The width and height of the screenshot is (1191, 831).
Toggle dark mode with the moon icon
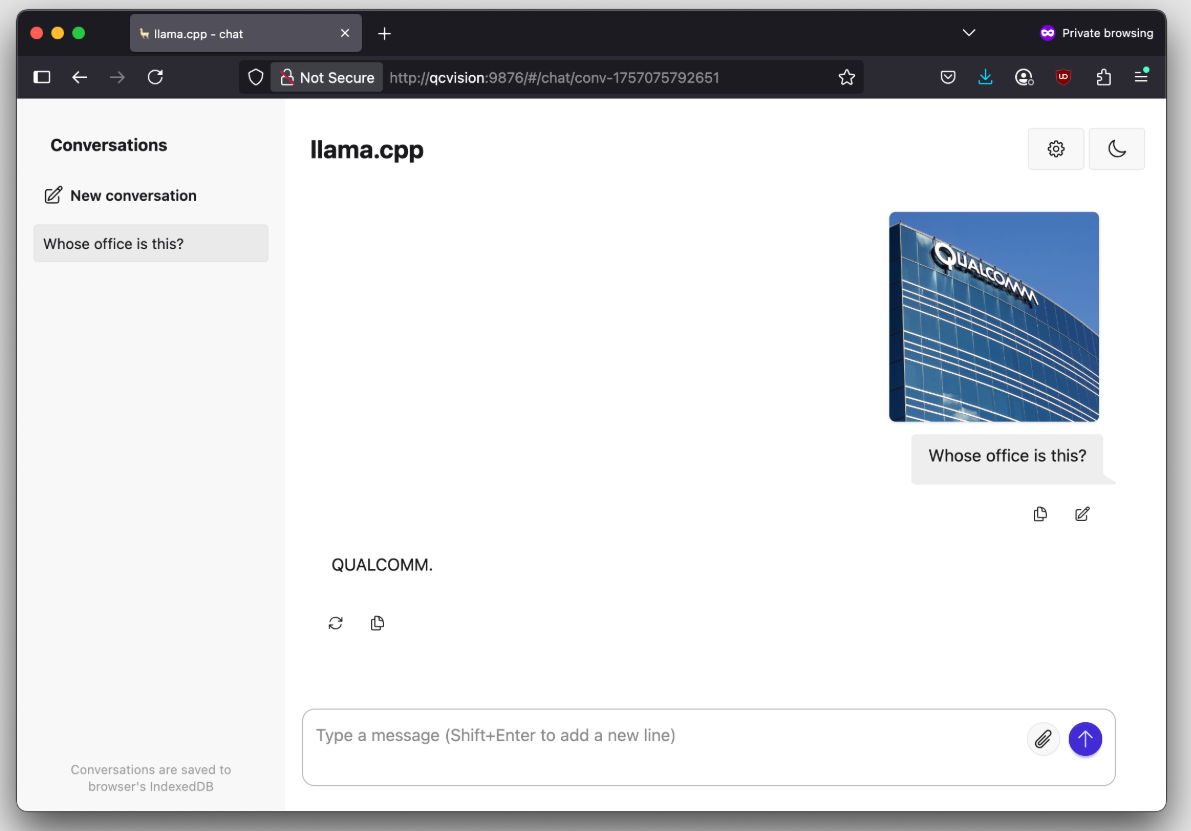coord(1117,149)
